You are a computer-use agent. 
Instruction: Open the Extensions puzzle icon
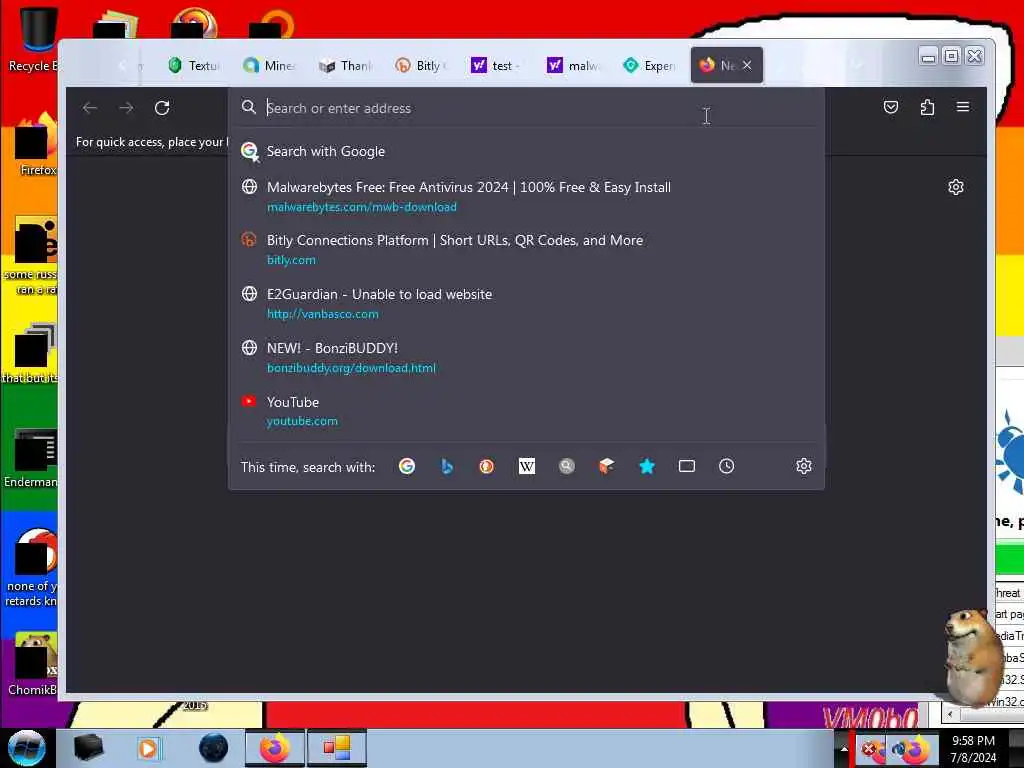927,107
